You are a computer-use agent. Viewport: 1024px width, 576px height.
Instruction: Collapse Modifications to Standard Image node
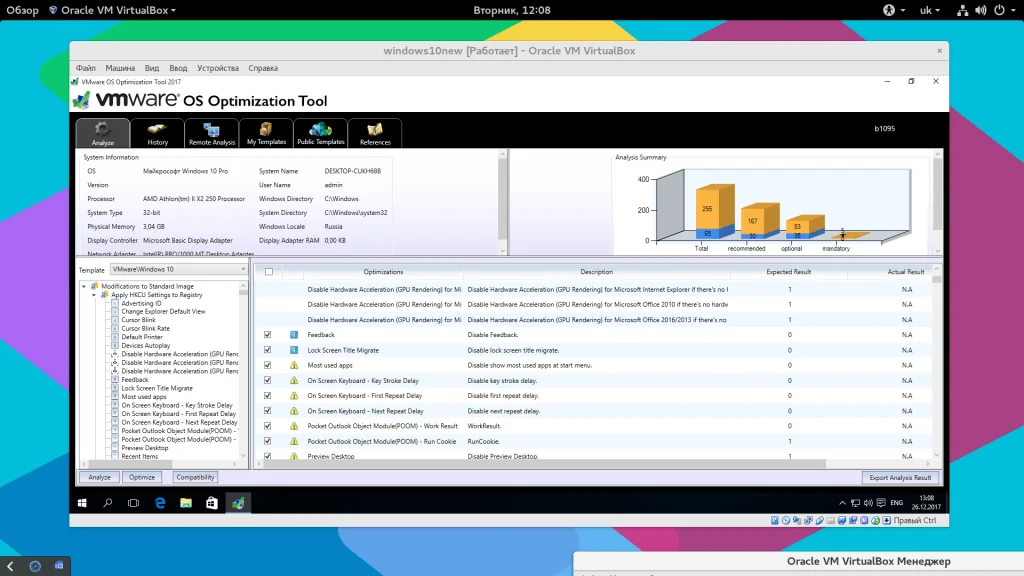(85, 287)
